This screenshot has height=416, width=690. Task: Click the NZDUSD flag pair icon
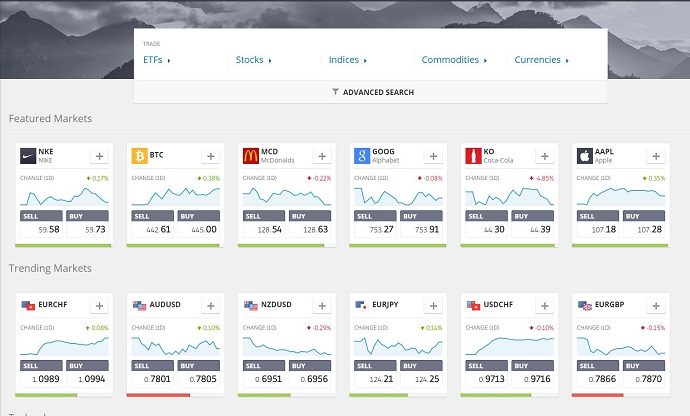tap(251, 306)
